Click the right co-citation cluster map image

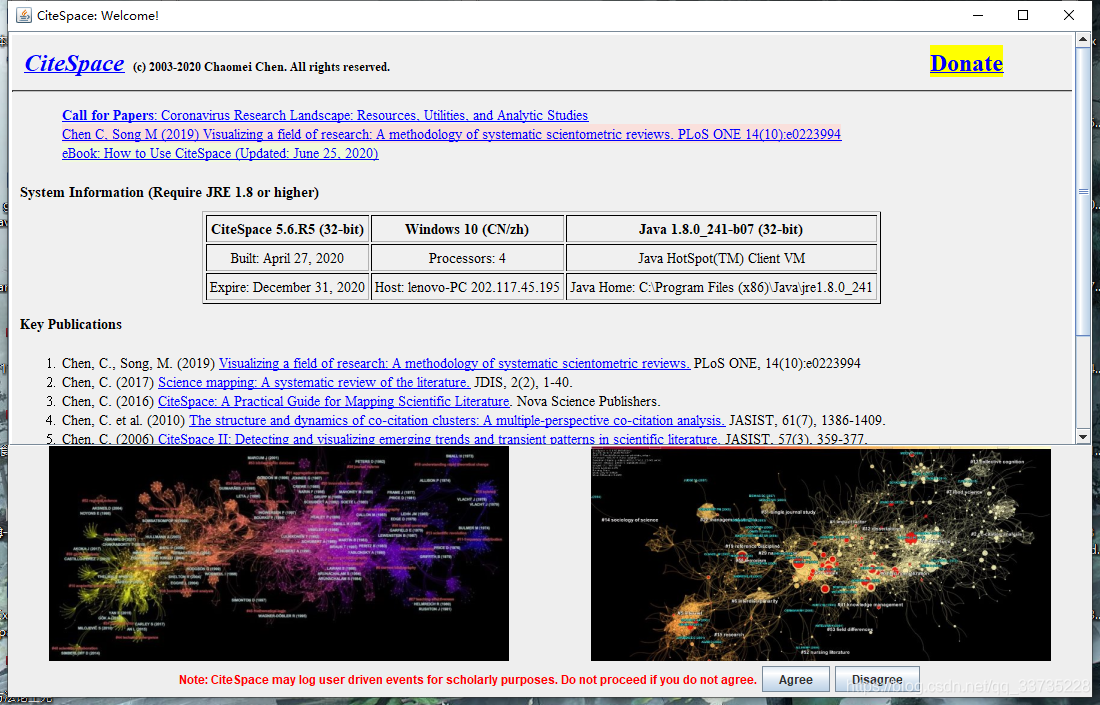tap(821, 554)
